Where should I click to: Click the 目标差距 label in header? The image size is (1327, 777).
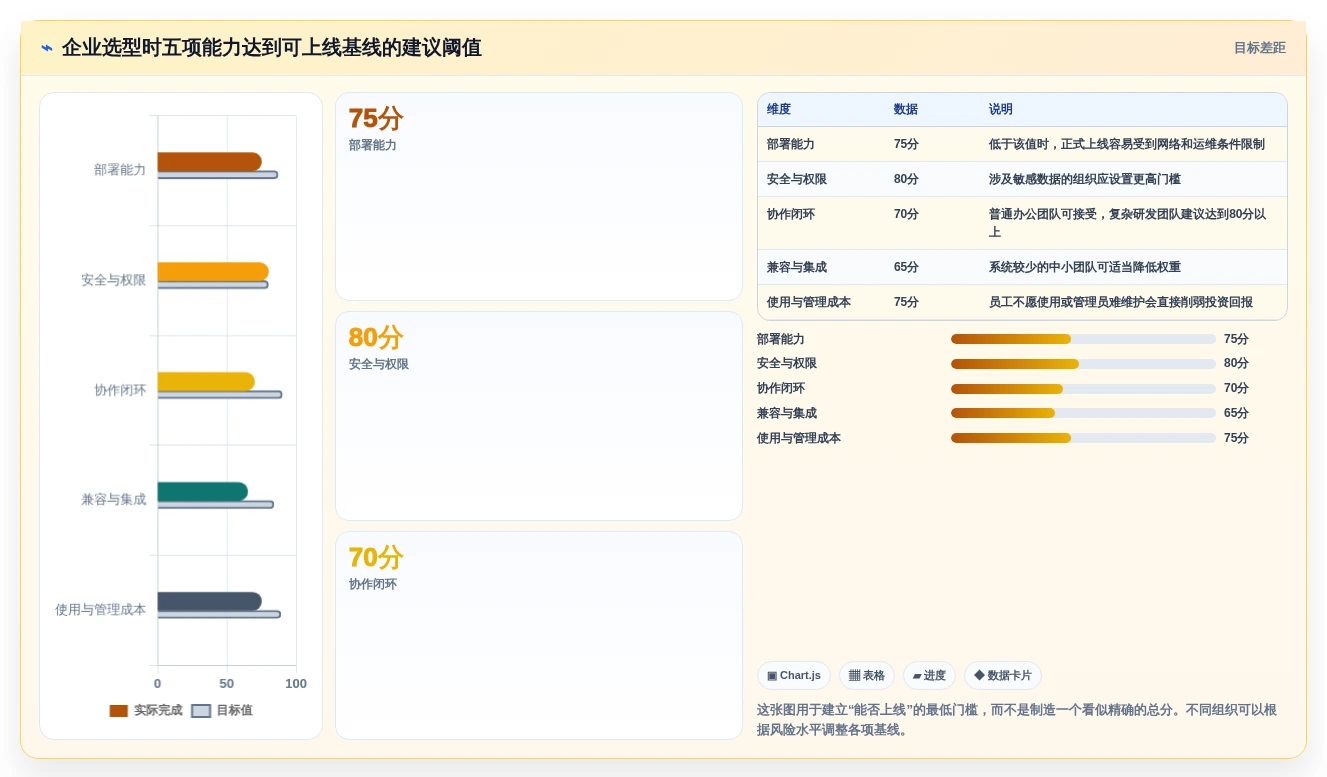[1259, 48]
